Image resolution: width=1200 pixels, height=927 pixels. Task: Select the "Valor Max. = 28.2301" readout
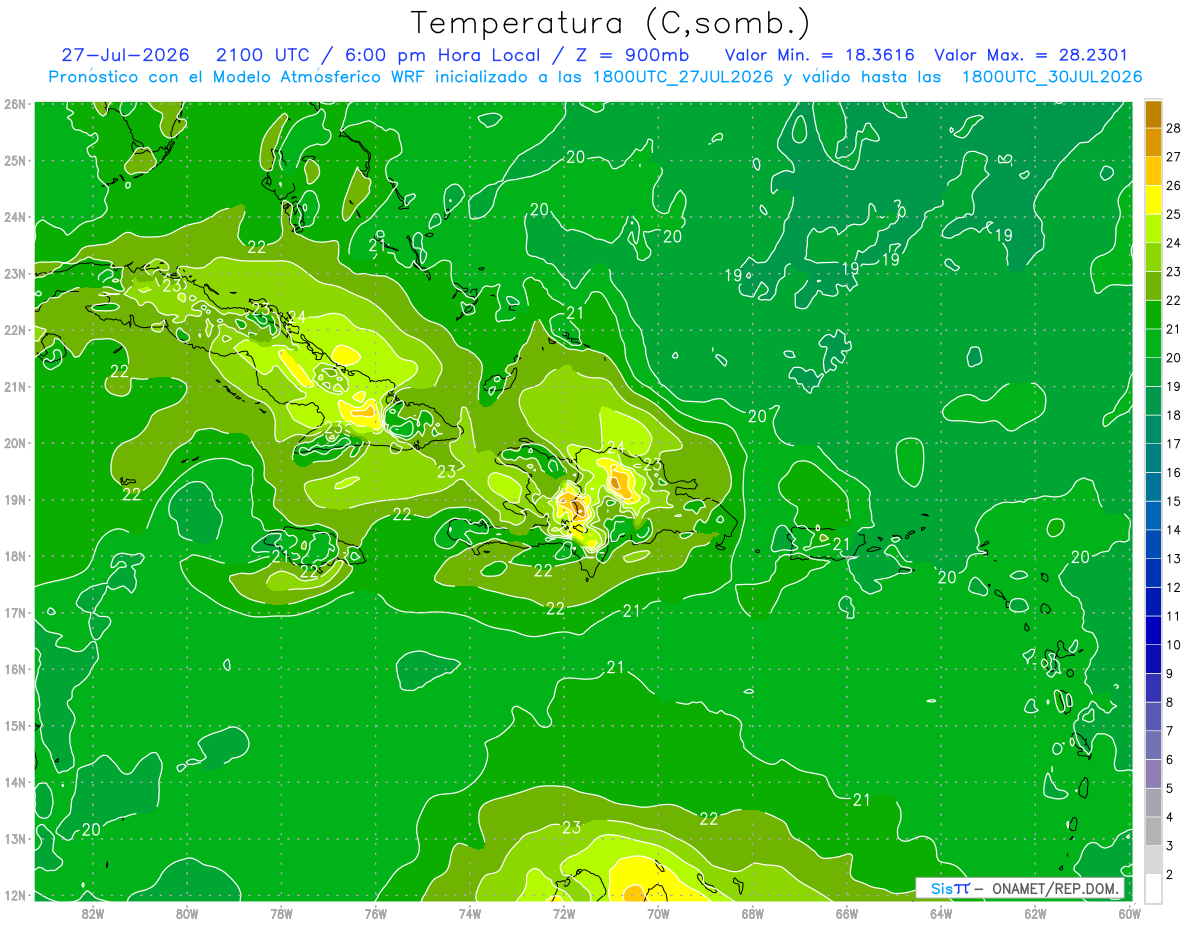click(x=1031, y=55)
